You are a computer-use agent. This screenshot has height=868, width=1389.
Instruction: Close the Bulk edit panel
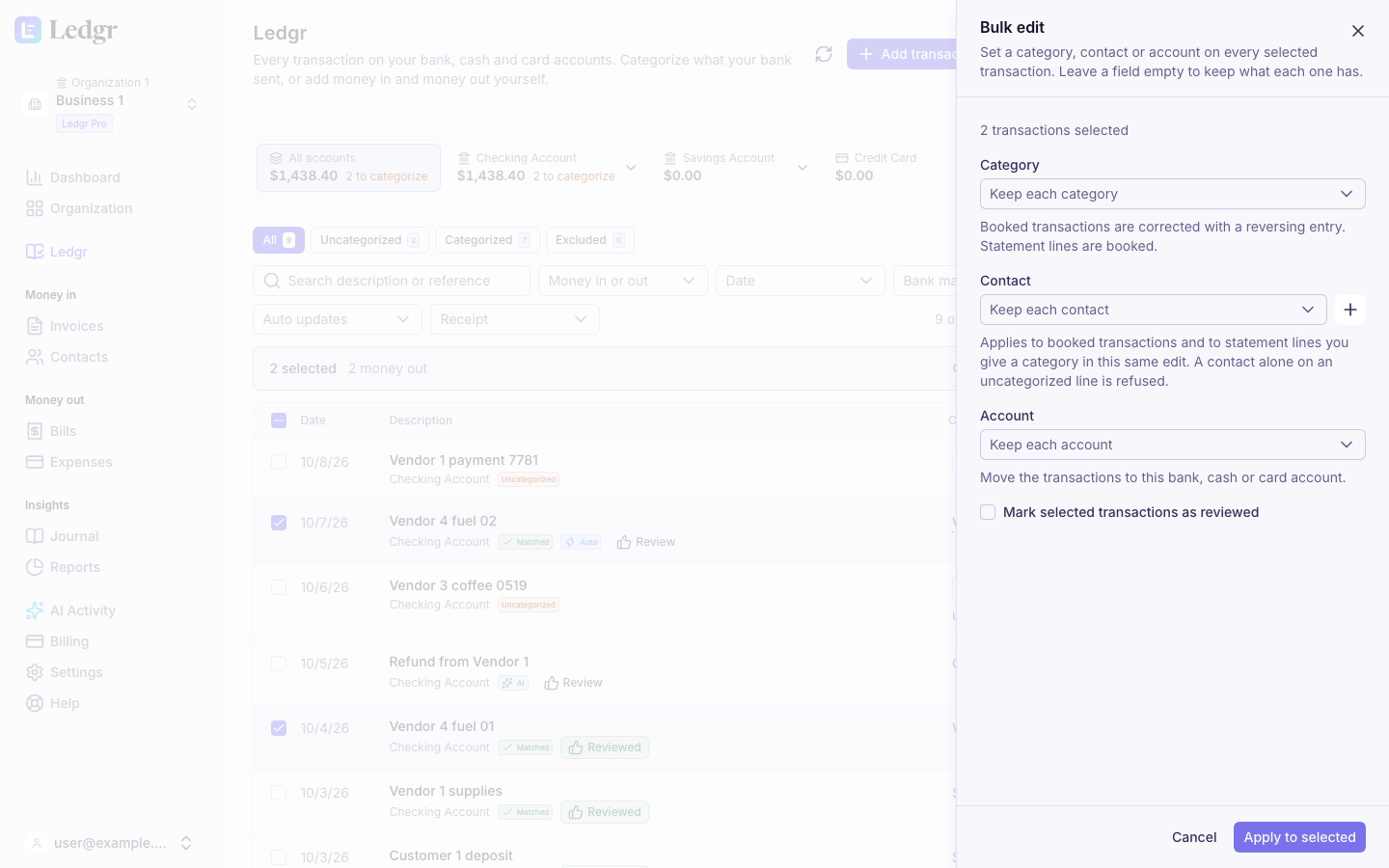tap(1358, 31)
